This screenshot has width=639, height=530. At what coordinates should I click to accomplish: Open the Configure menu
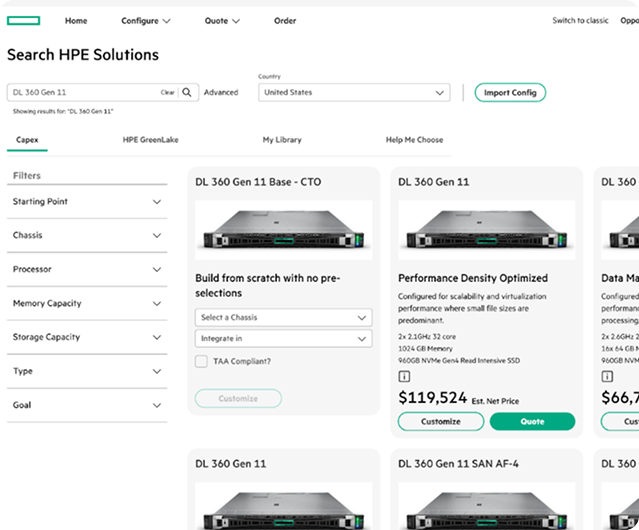tap(145, 21)
